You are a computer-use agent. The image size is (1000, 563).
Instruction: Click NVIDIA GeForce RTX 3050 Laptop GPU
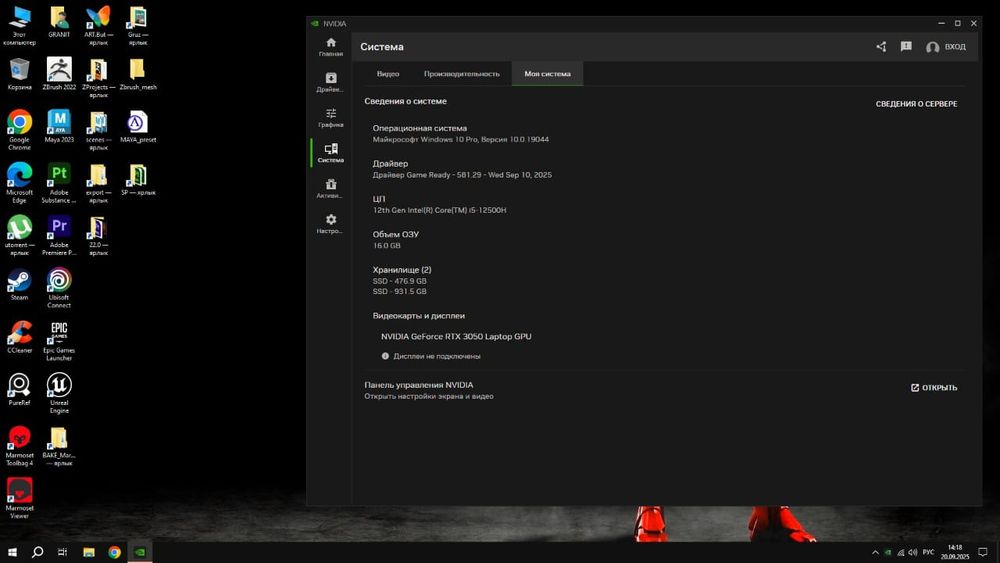click(x=456, y=337)
